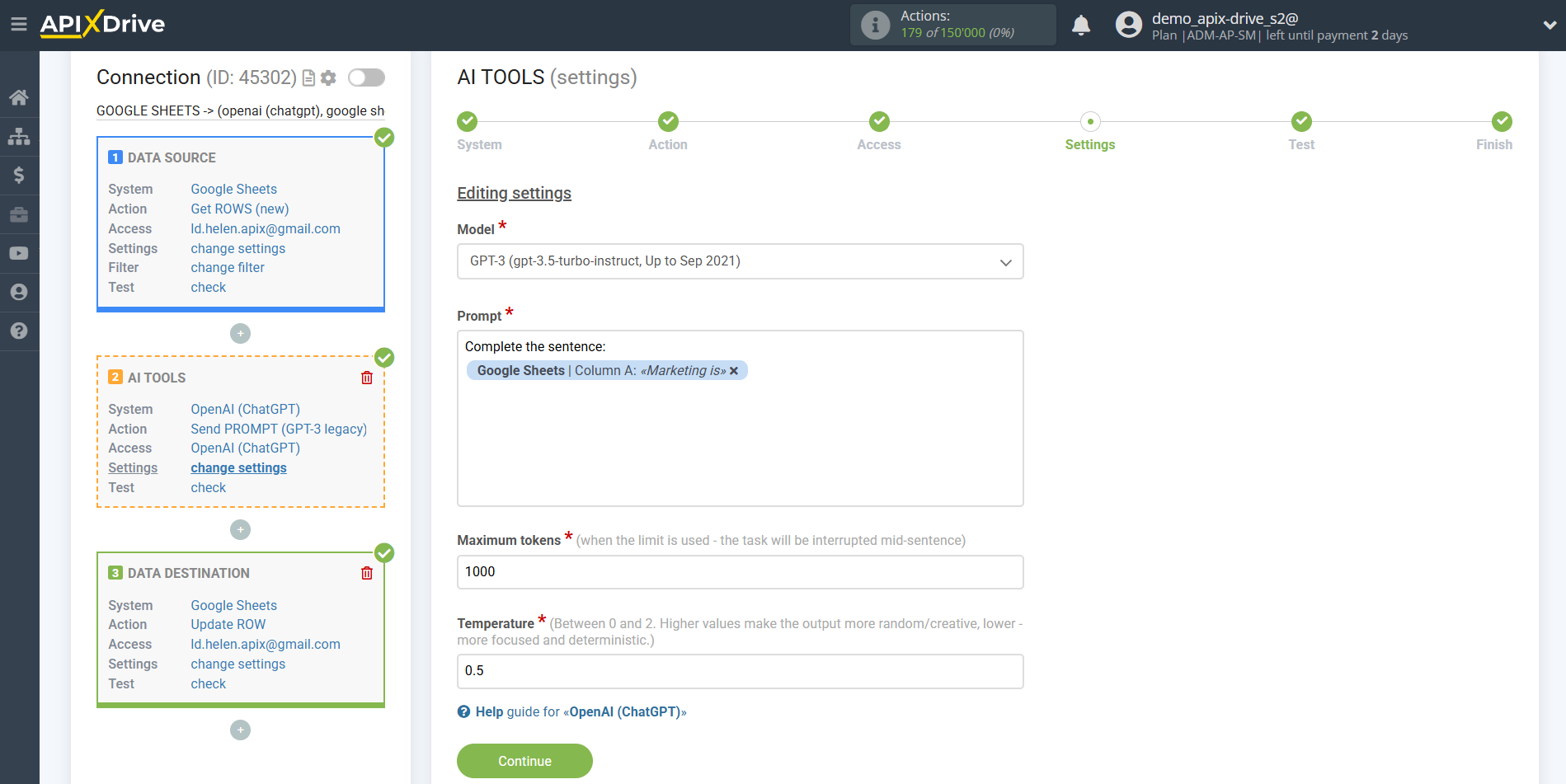Viewport: 1566px width, 784px height.
Task: Add a step below DATA DESTINATION
Action: click(240, 730)
